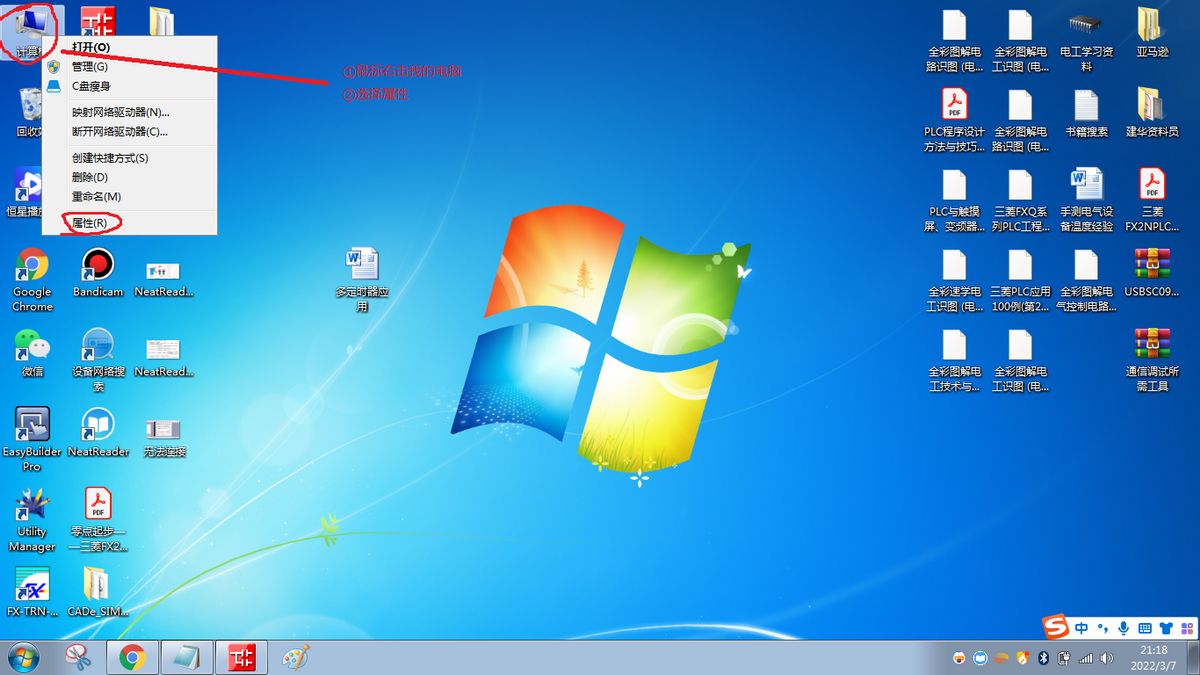1200x675 pixels.
Task: Click 打开(O) in the context menu
Action: pyautogui.click(x=91, y=47)
